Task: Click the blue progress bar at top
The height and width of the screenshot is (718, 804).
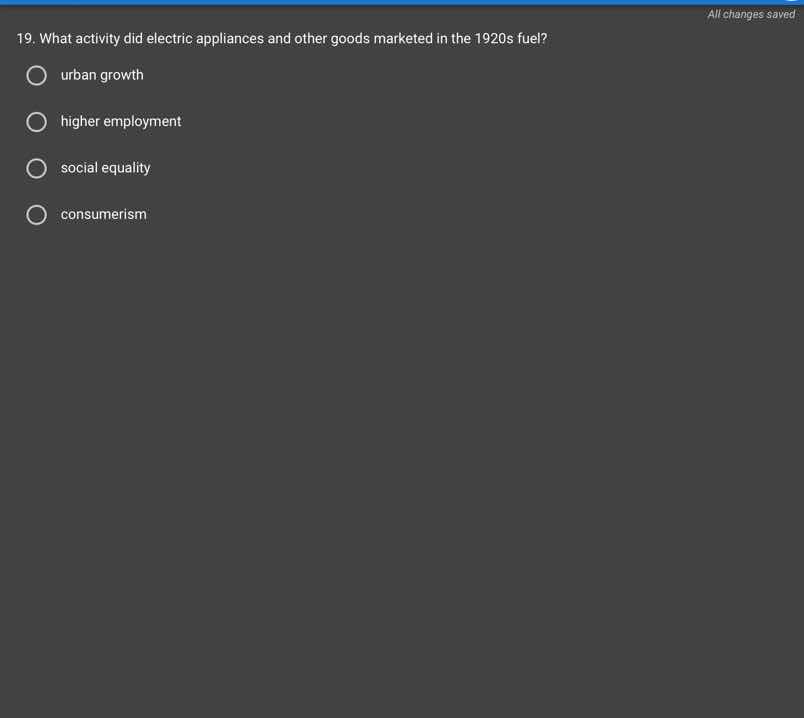Action: 400,2
